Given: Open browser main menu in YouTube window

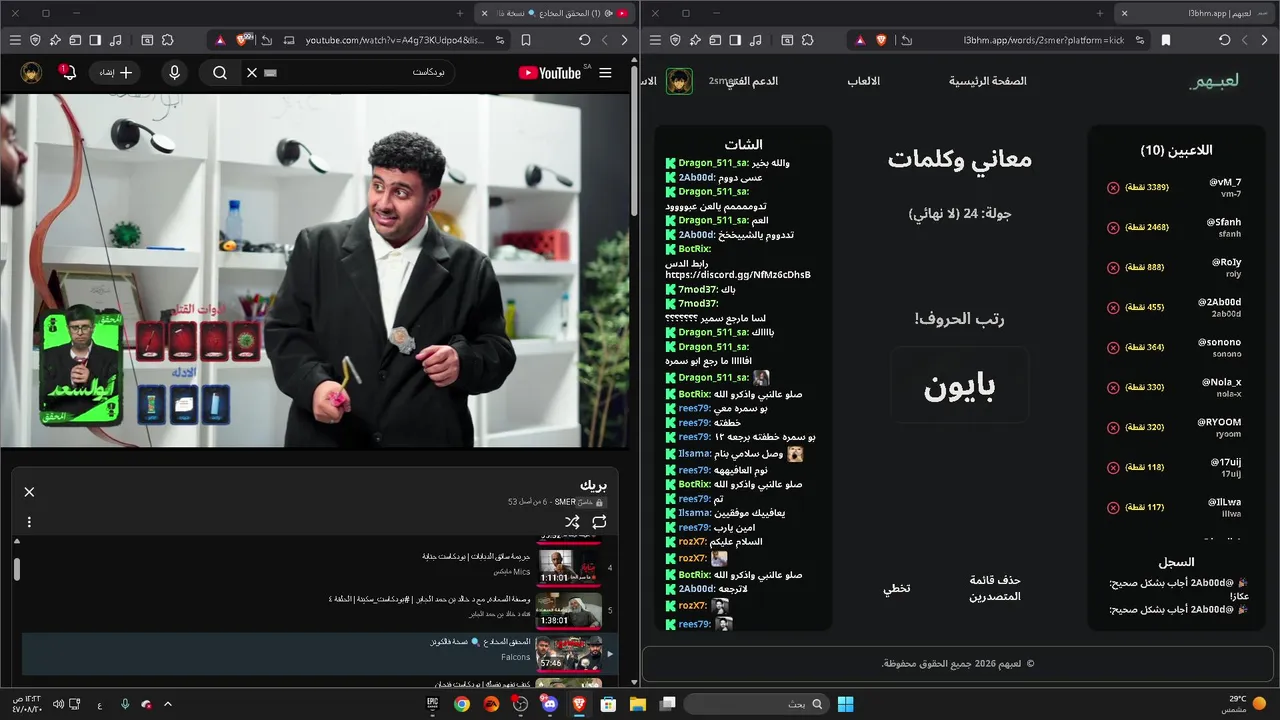Looking at the screenshot, I should (15, 40).
